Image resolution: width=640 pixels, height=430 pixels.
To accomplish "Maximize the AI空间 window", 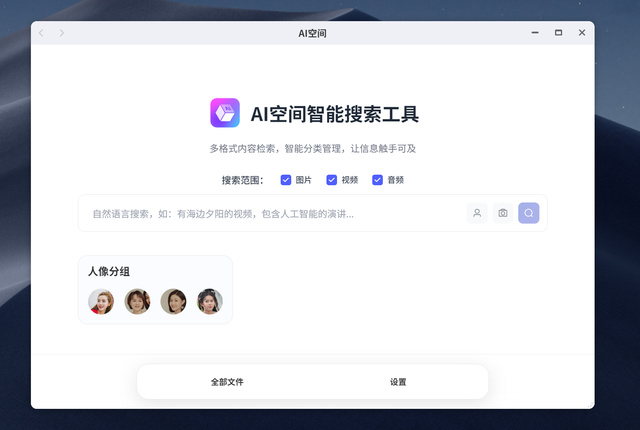I will tap(558, 33).
